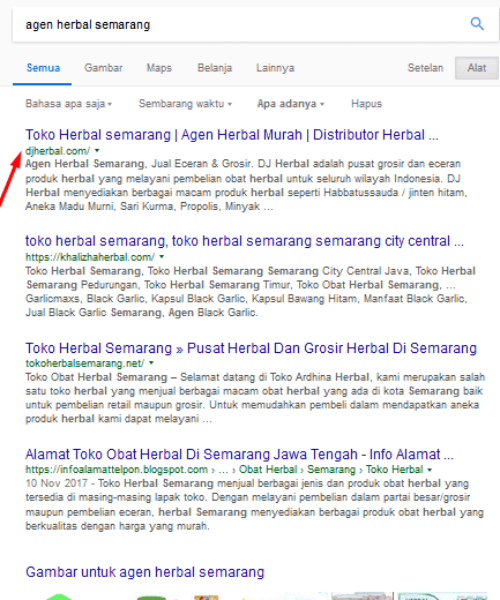Open arrow after infoalamattelpon breadcrumb URL
The height and width of the screenshot is (600, 500).
pos(430,470)
